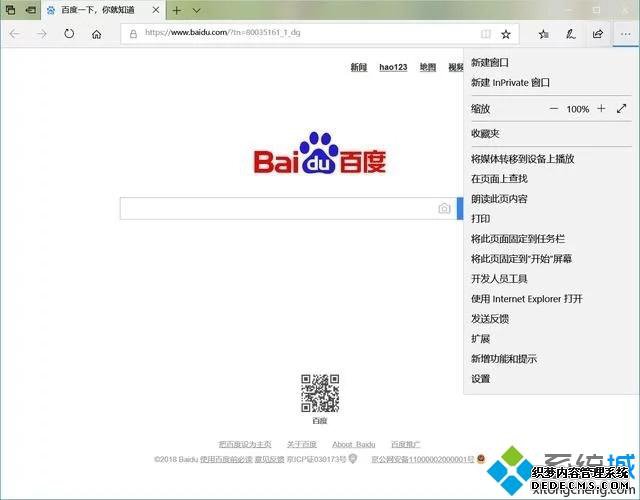The image size is (640, 500).
Task: Click the 100% zoom level value
Action: click(x=578, y=109)
